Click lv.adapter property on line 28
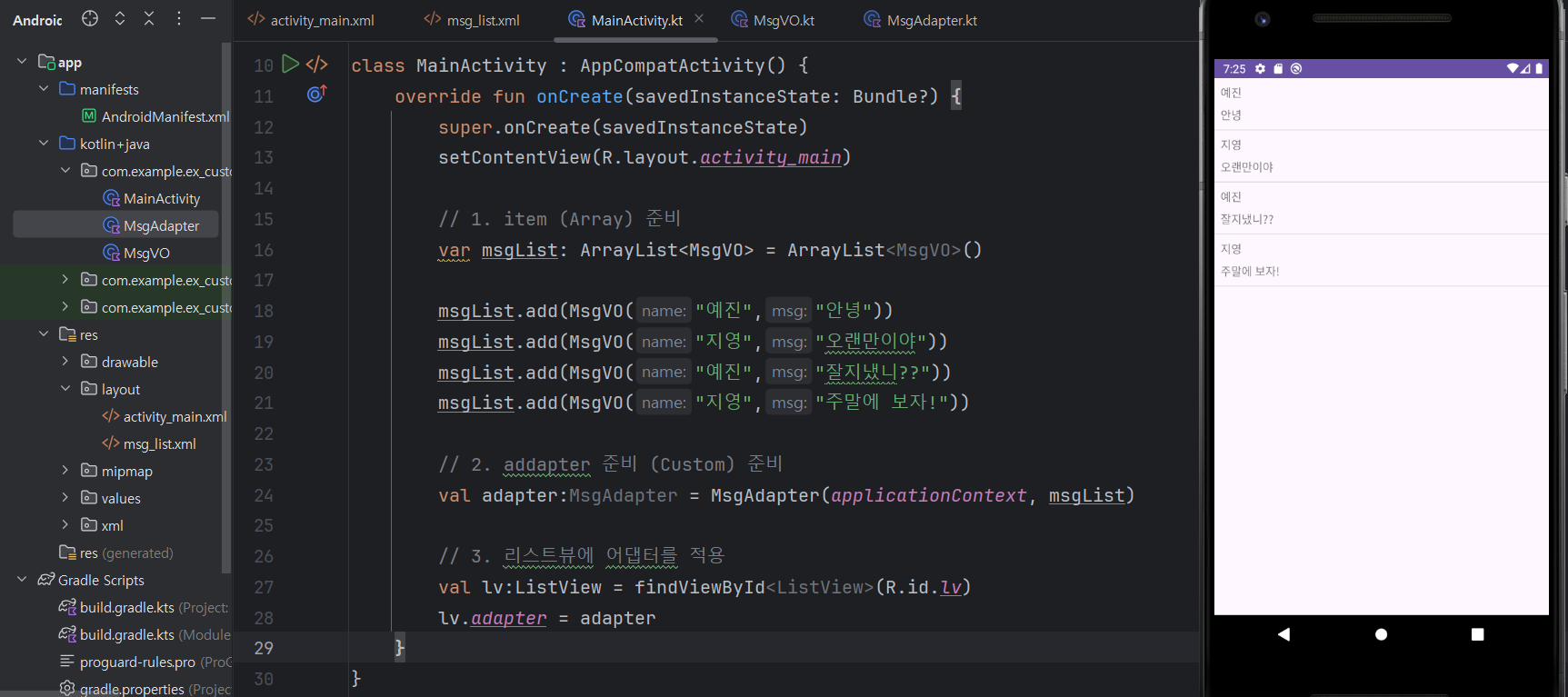 [x=508, y=618]
